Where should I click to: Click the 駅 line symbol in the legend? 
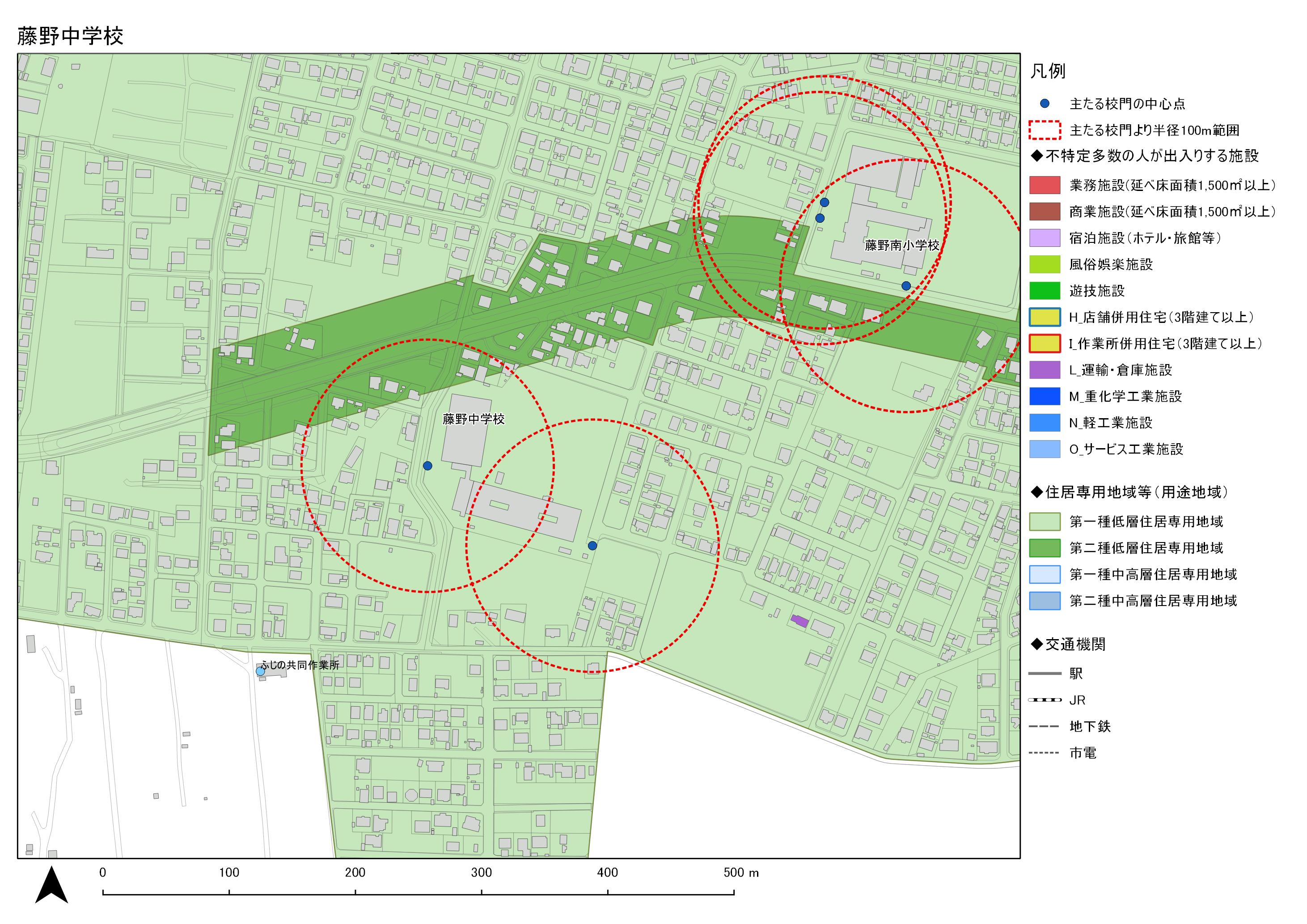[x=1045, y=674]
